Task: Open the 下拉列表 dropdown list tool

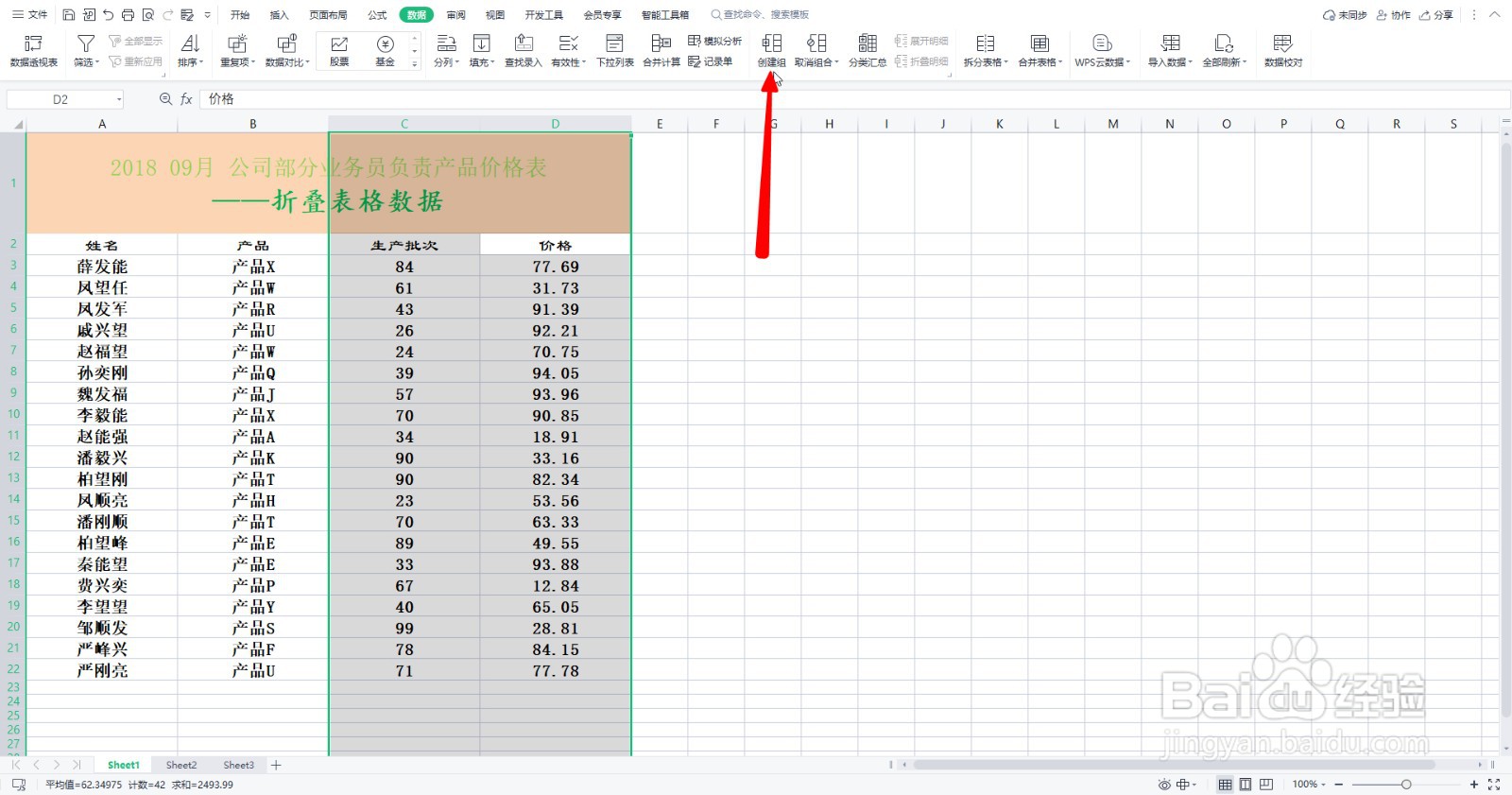Action: 614,51
